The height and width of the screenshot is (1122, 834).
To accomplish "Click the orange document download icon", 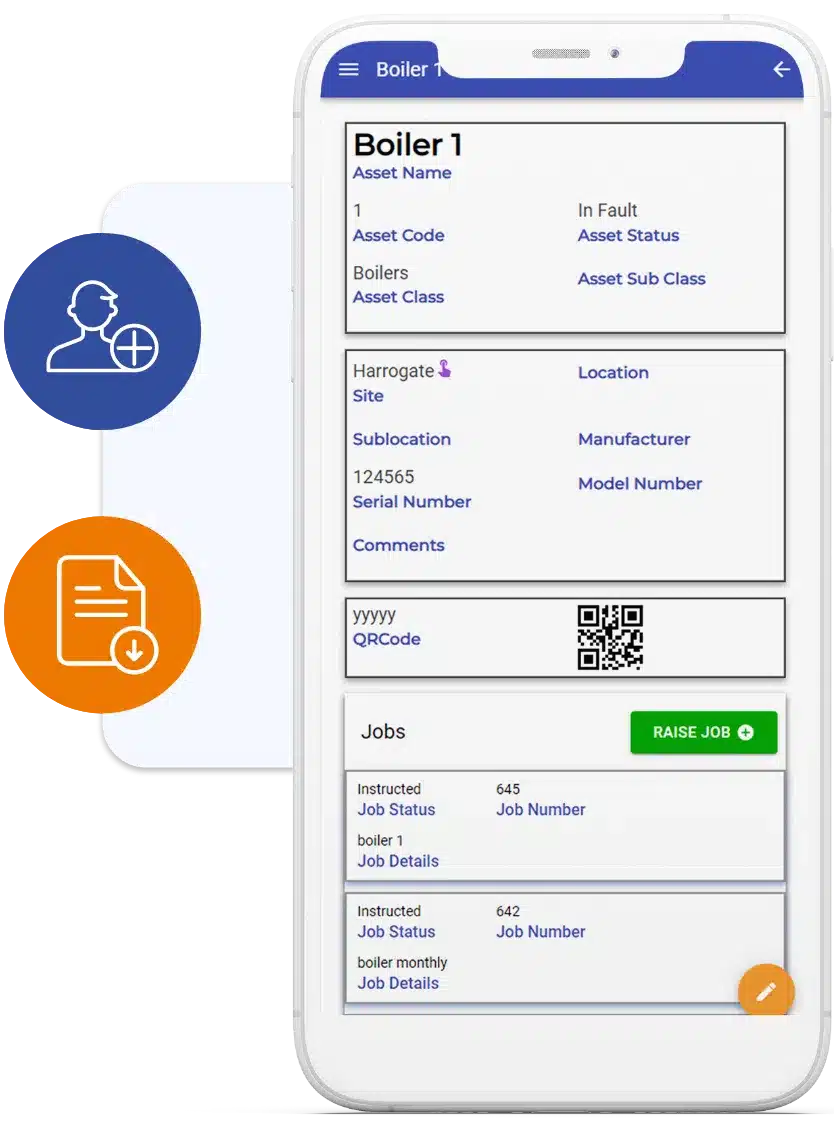I will (102, 615).
